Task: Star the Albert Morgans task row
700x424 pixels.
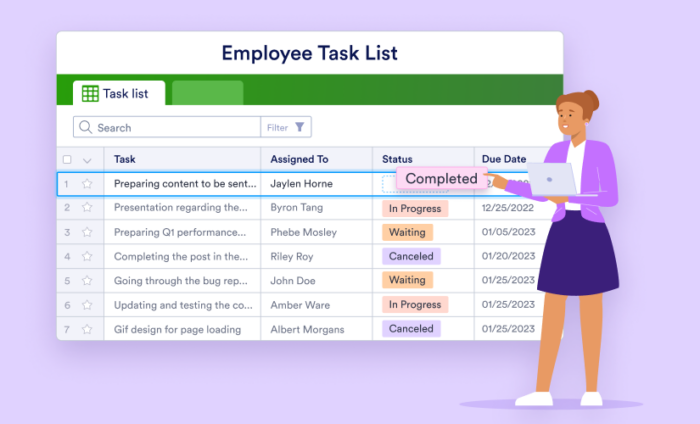Action: click(x=87, y=329)
